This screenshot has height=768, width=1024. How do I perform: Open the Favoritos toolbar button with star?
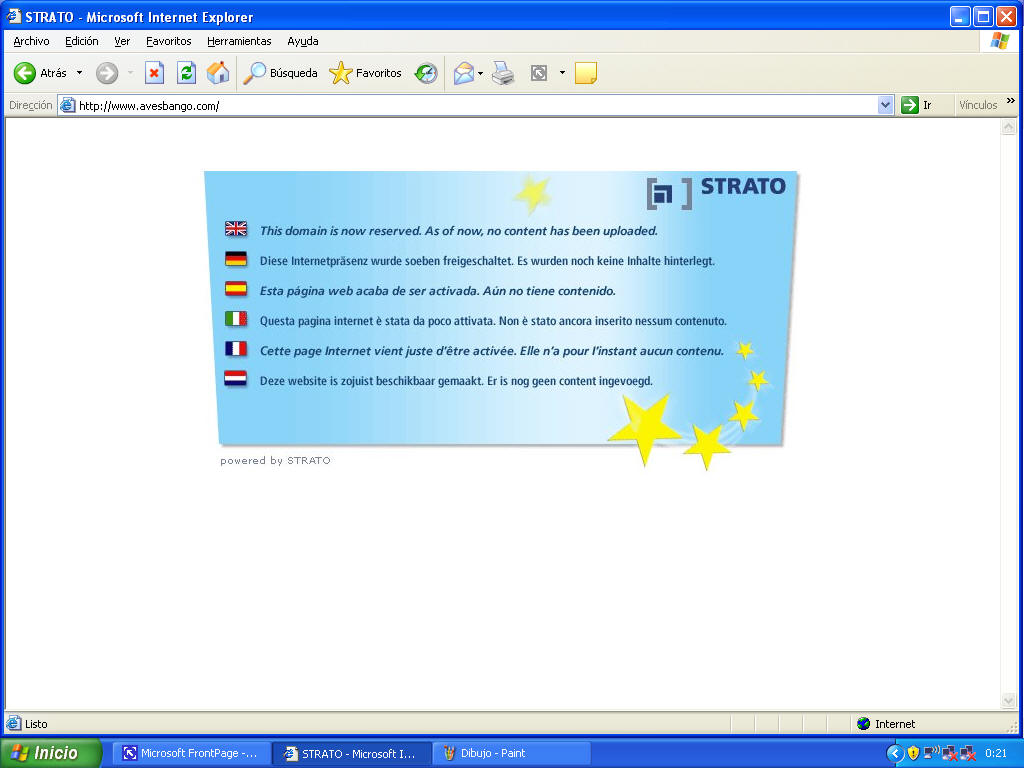[x=366, y=73]
